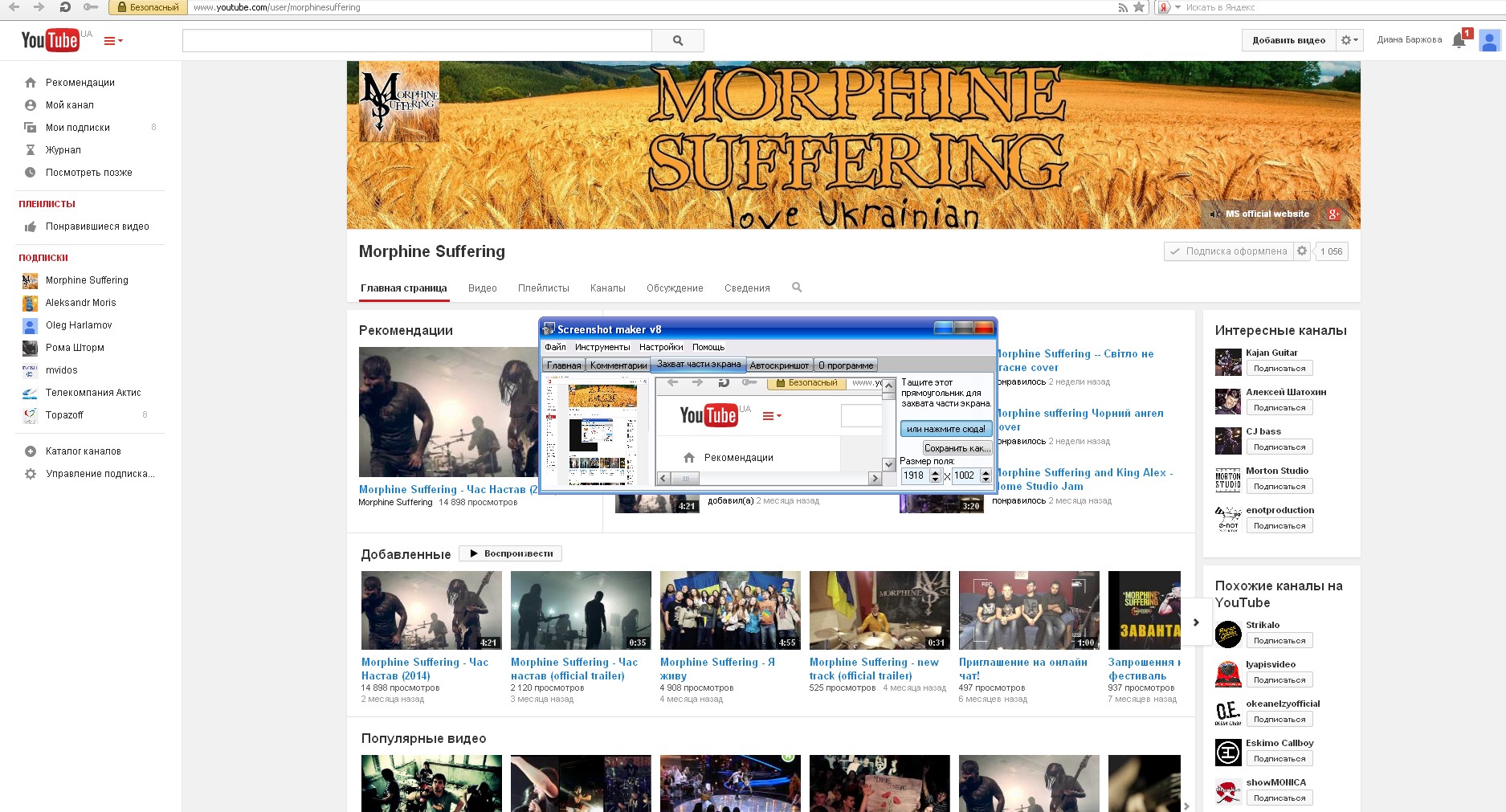This screenshot has height=812, width=1506.
Task: Click the Google+ icon on the banner
Action: click(x=1333, y=214)
